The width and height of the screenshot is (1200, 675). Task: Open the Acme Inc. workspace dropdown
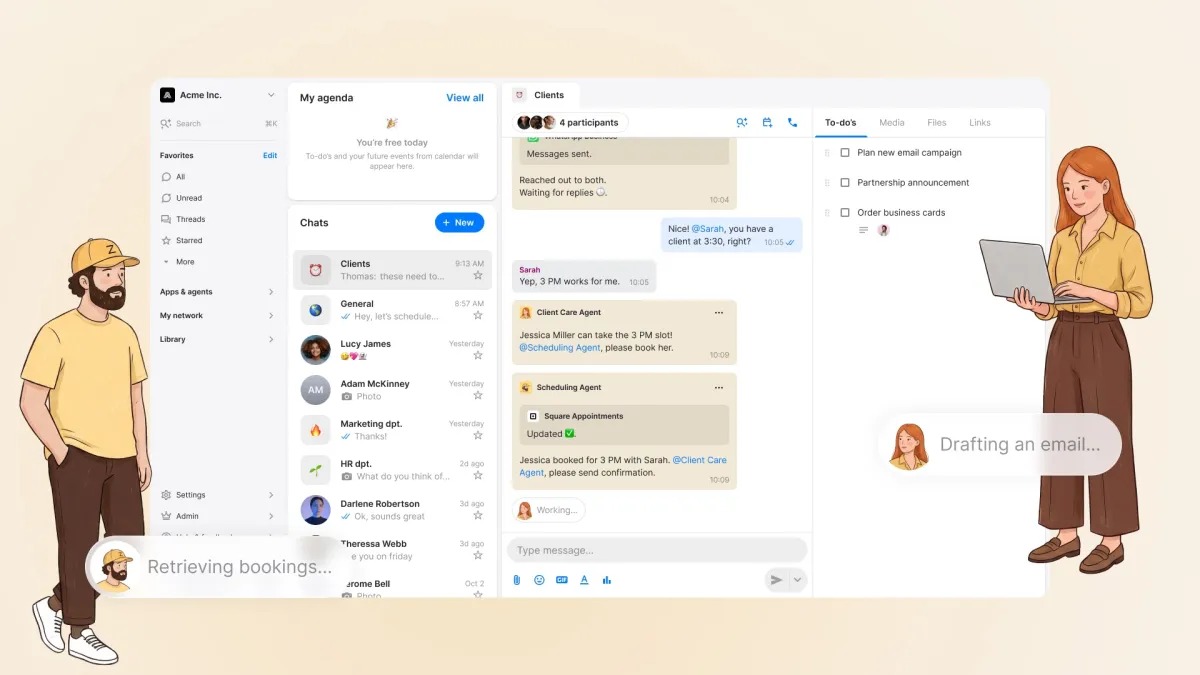click(x=271, y=95)
